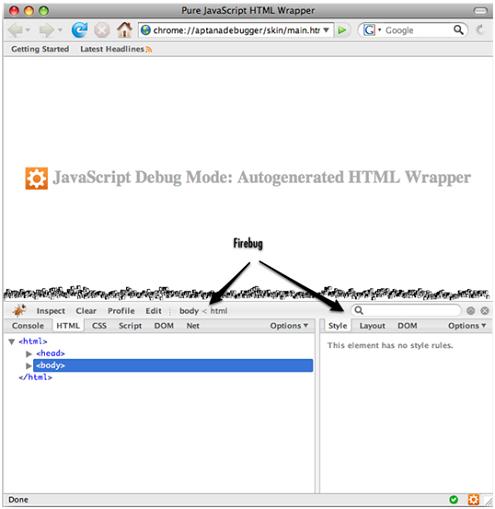Click the magnifier icon in Firebug search box
Viewport: 495px width, 509px height.
[x=359, y=310]
